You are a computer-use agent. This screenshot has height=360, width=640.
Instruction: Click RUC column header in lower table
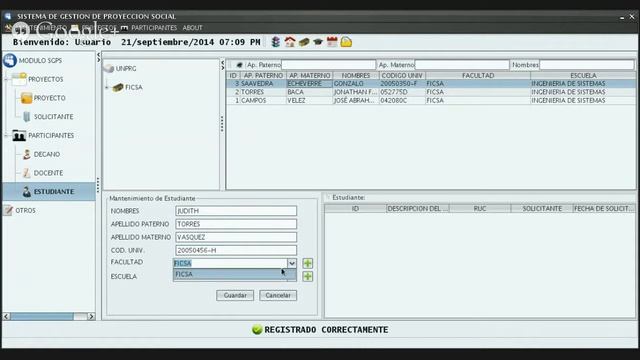pyautogui.click(x=480, y=209)
